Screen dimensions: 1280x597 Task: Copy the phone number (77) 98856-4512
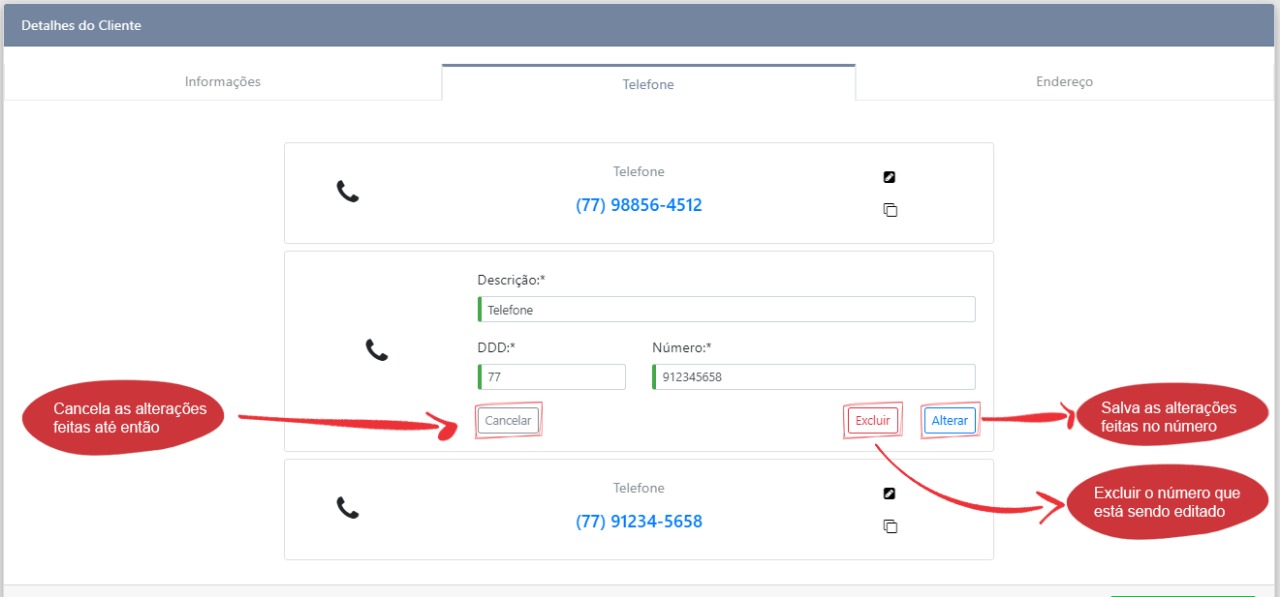(889, 210)
